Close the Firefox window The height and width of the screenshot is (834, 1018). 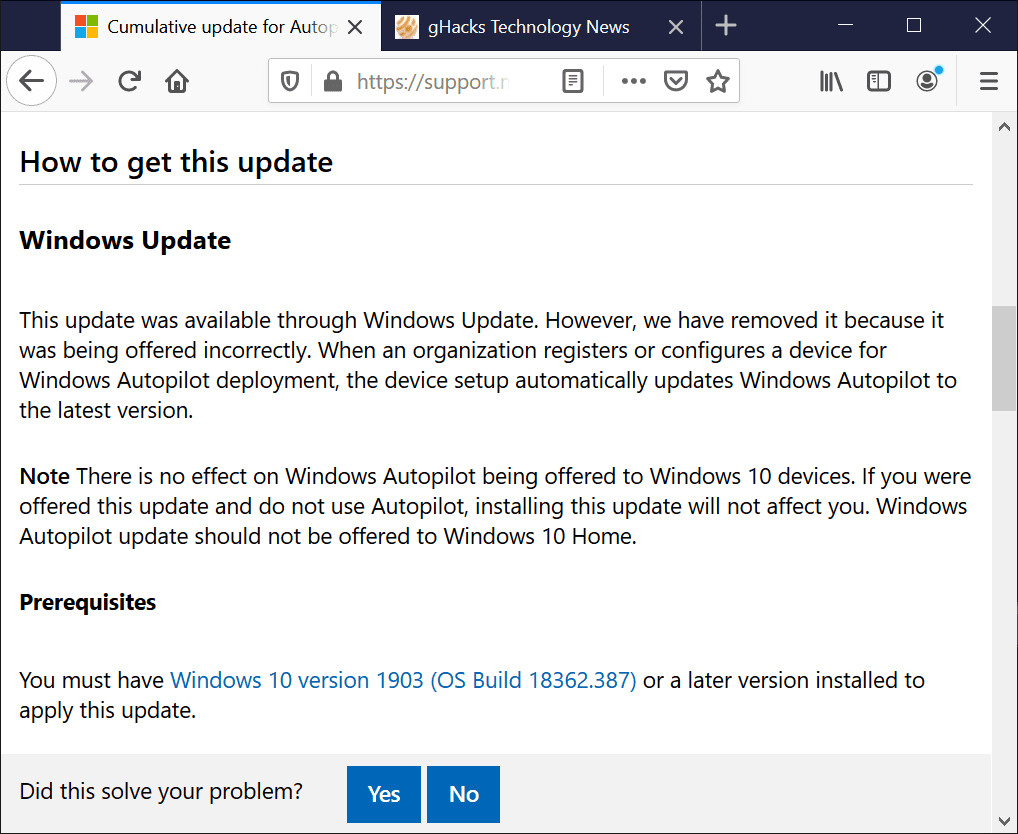click(x=982, y=25)
